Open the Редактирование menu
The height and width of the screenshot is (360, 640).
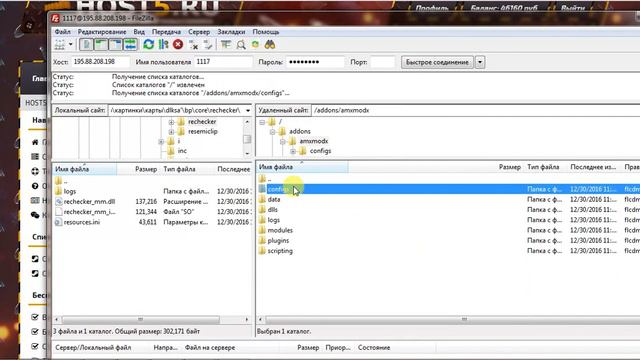(102, 32)
